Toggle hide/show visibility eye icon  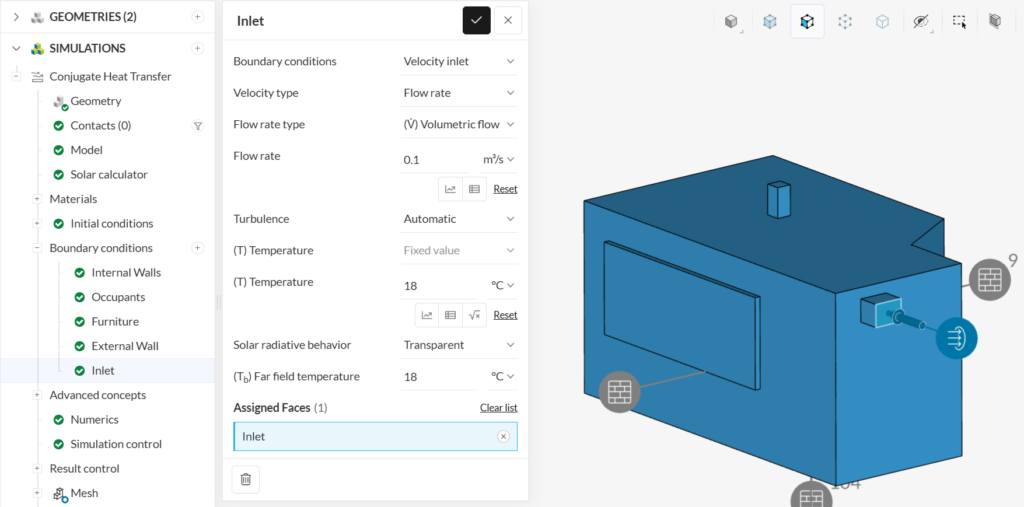921,22
